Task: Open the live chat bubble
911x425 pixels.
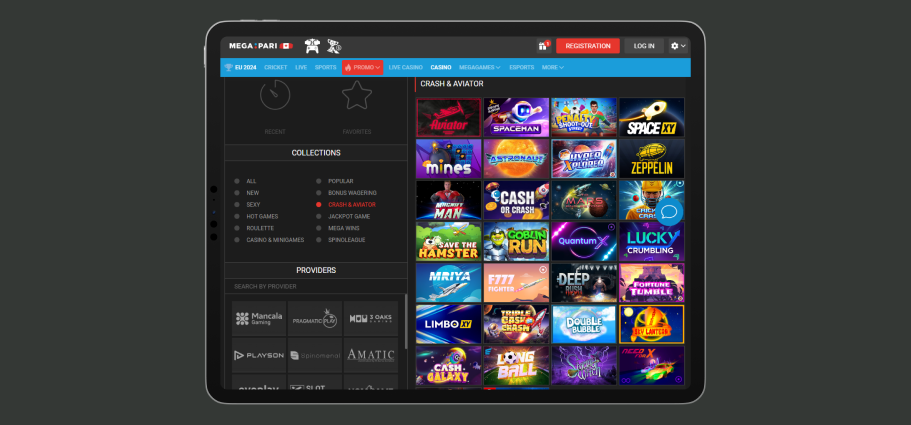Action: 669,212
